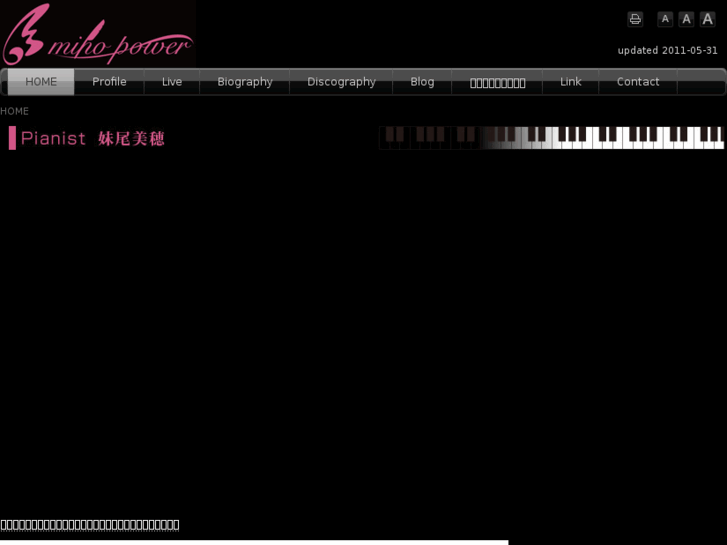Click the piano keyboard banner image

pyautogui.click(x=551, y=138)
